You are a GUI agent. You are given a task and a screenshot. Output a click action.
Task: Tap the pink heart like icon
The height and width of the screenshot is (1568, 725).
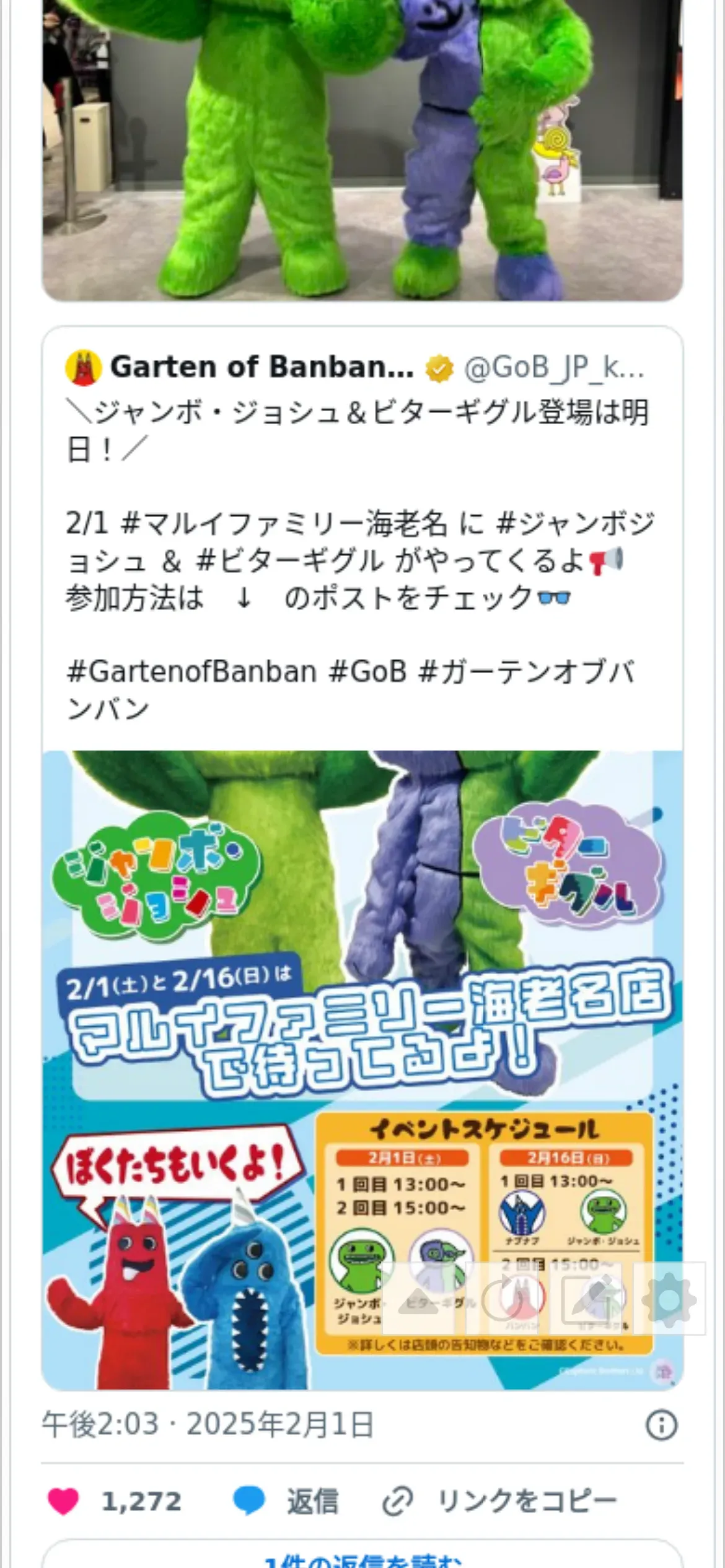pyautogui.click(x=63, y=1502)
